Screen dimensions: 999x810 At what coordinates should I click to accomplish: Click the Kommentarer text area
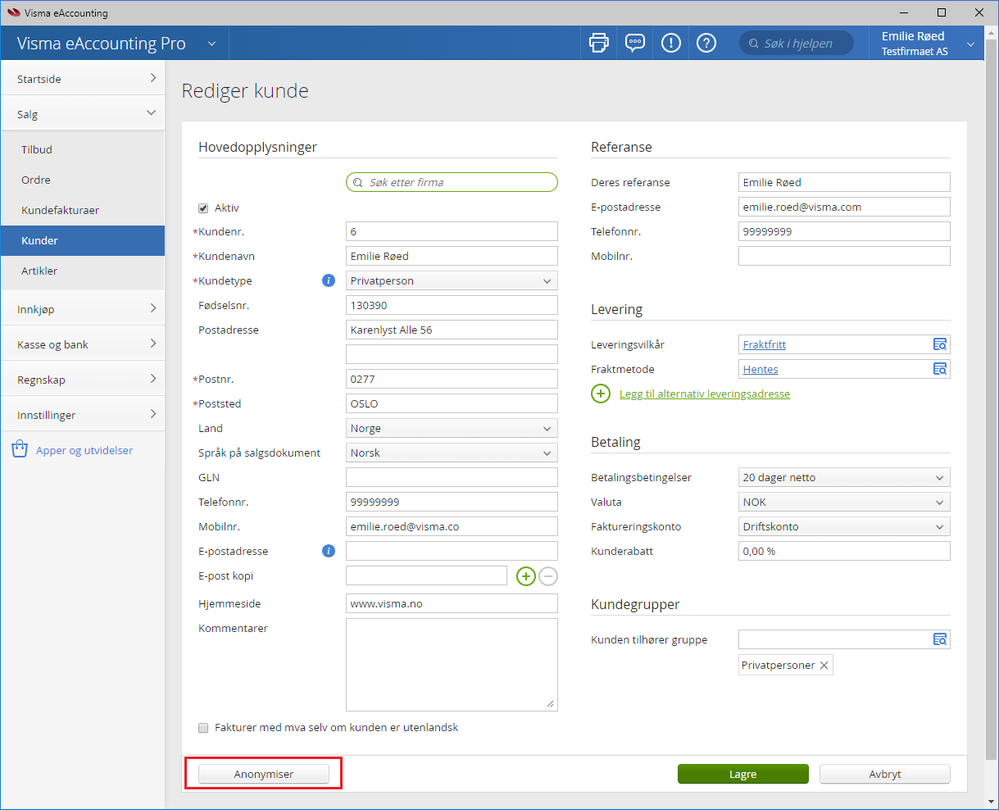(x=451, y=664)
